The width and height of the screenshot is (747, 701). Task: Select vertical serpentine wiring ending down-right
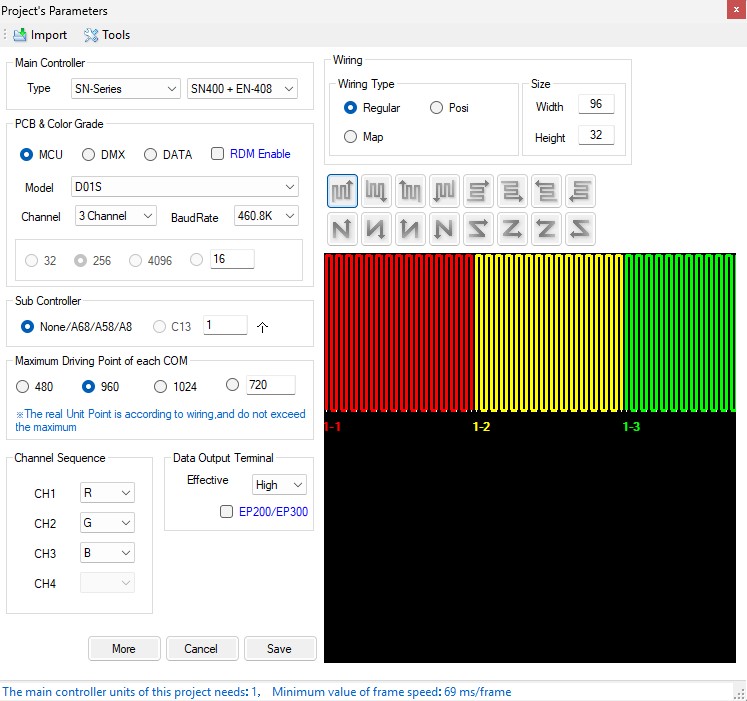pyautogui.click(x=376, y=191)
